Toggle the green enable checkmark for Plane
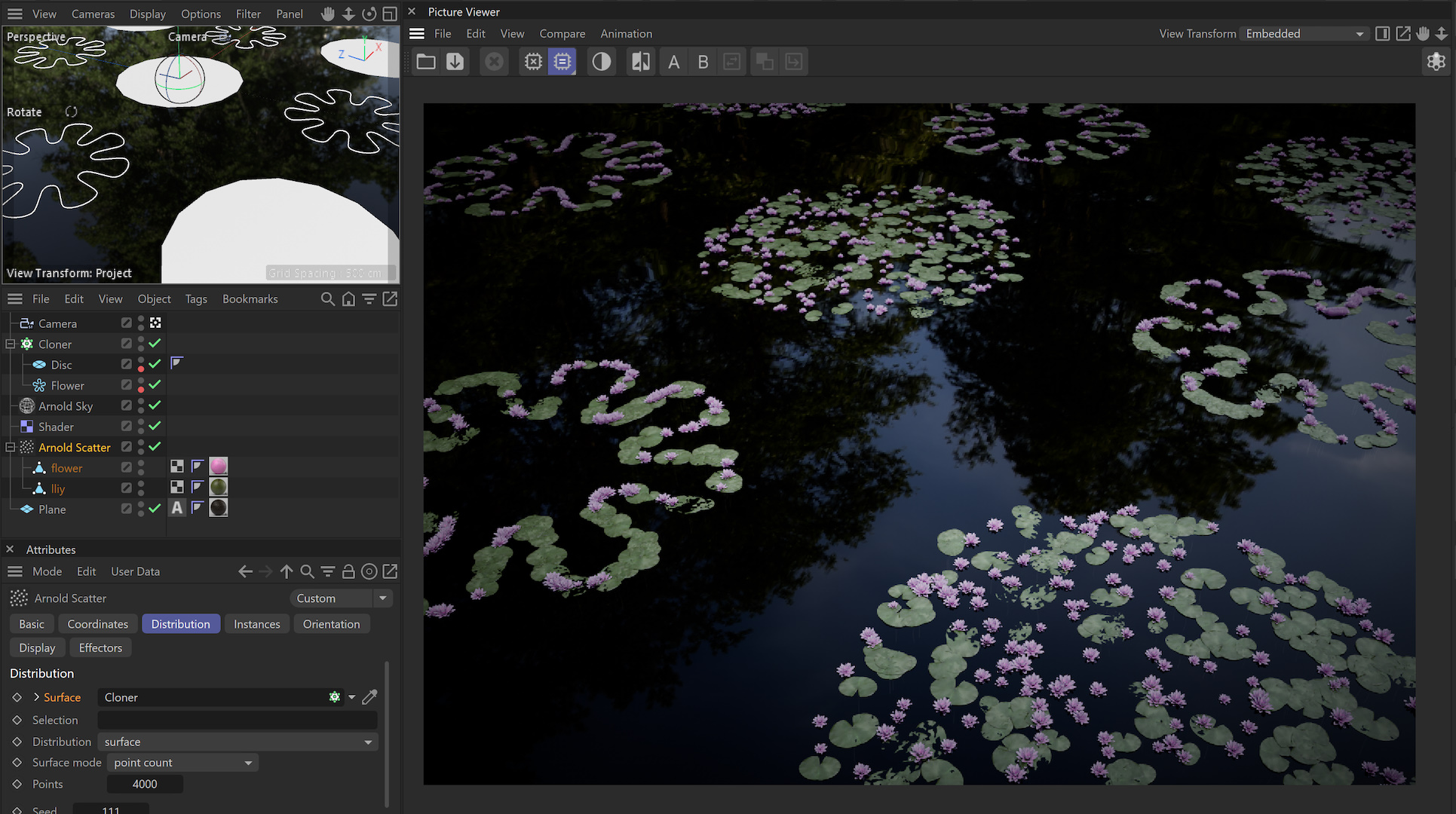The height and width of the screenshot is (814, 1456). point(155,509)
